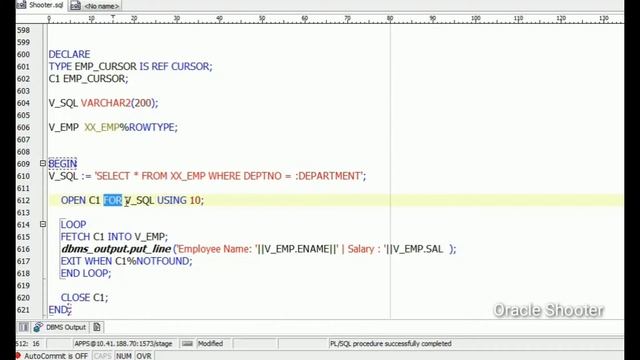This screenshot has width=640, height=360.
Task: Click EXIT WHEN on line 617
Action: (x=86, y=261)
